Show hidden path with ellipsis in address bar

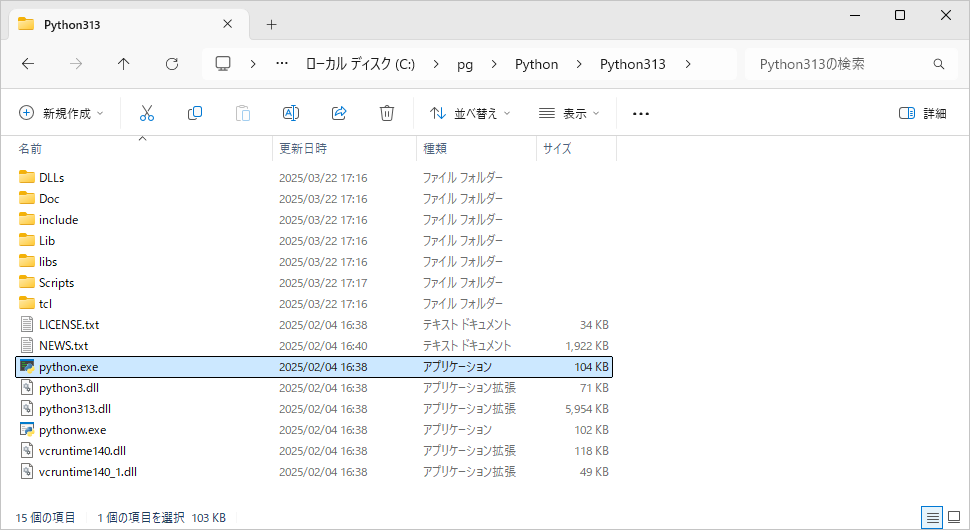pyautogui.click(x=282, y=64)
